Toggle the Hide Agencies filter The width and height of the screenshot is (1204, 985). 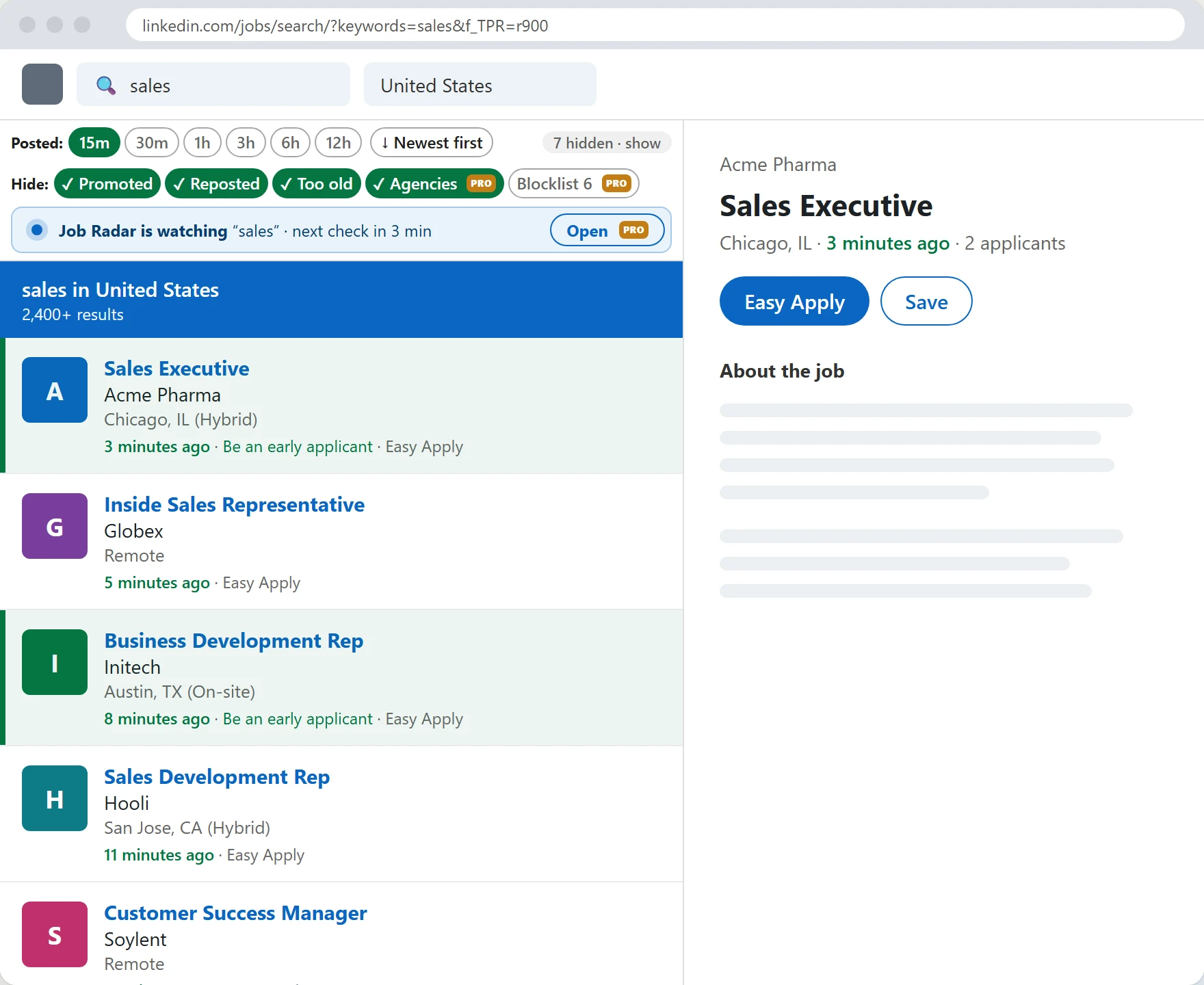tap(435, 183)
